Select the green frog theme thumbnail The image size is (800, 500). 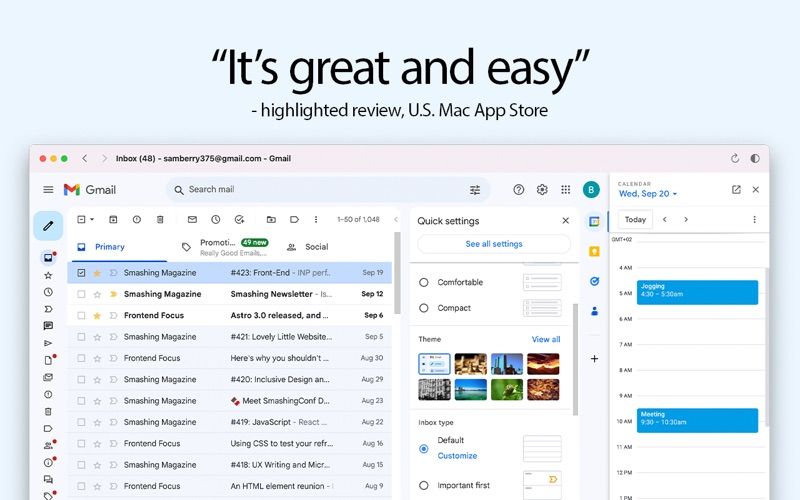point(507,389)
